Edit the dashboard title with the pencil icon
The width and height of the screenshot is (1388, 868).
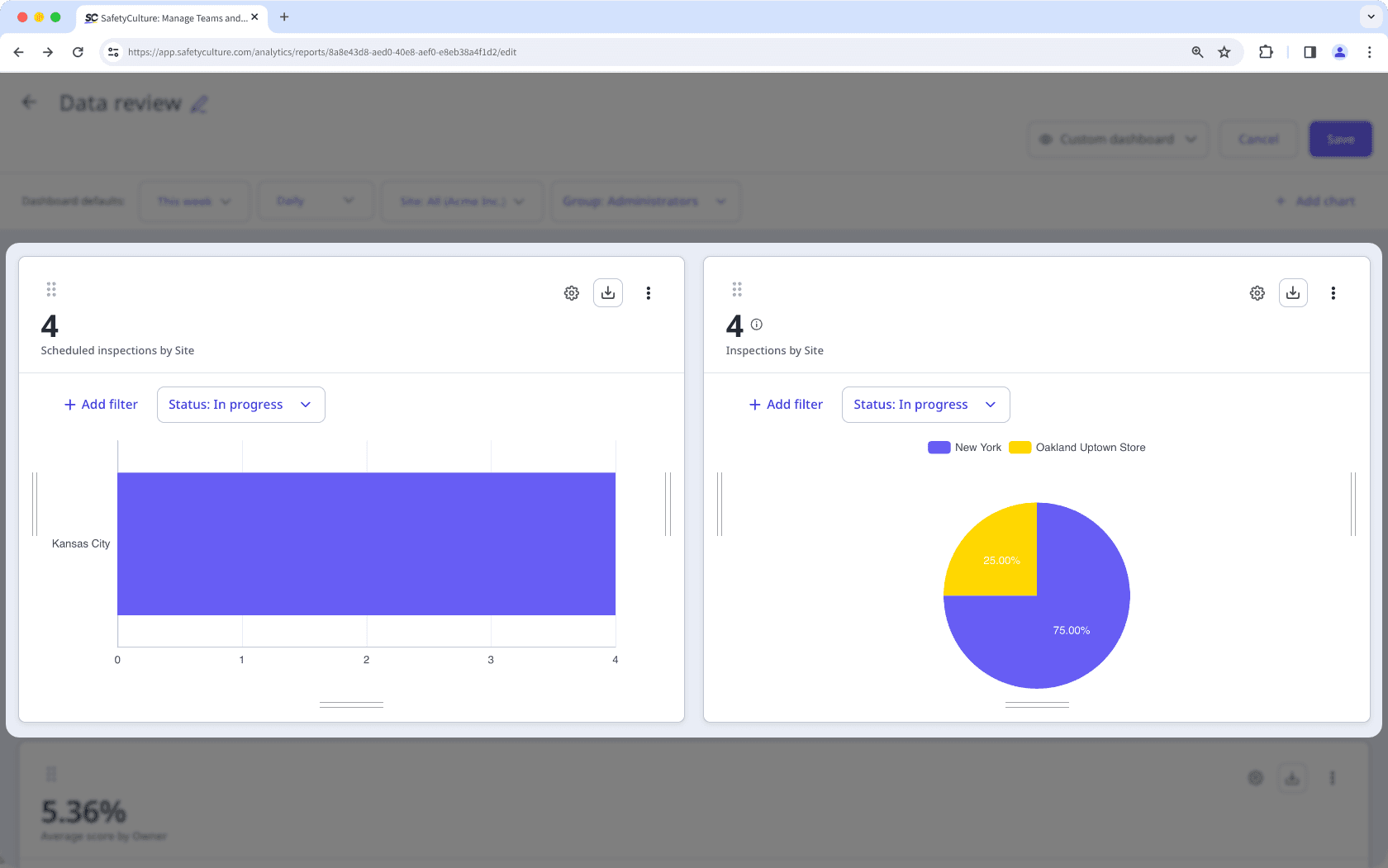click(x=198, y=104)
